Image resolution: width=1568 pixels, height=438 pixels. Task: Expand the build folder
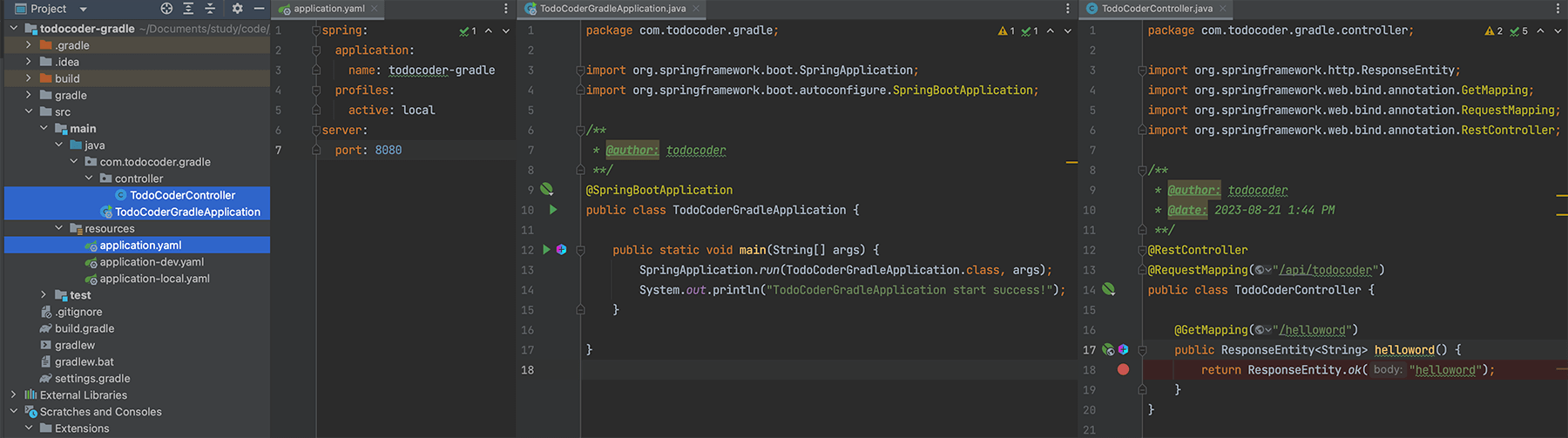tap(29, 78)
